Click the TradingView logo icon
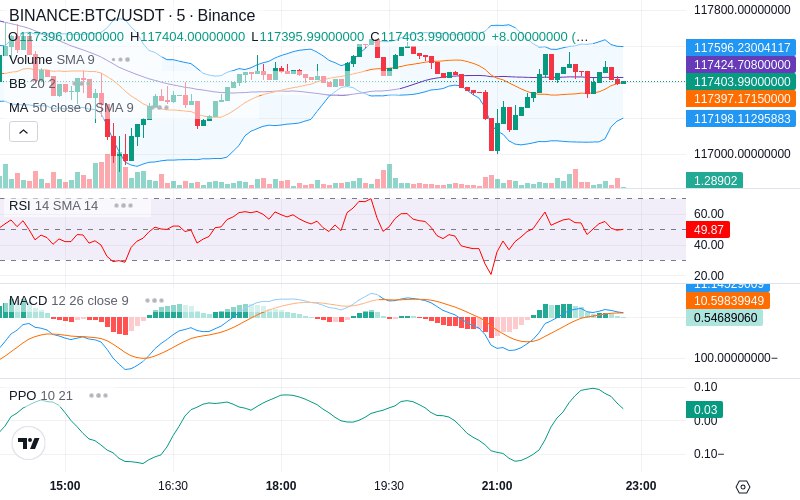800x500 pixels. pyautogui.click(x=29, y=443)
